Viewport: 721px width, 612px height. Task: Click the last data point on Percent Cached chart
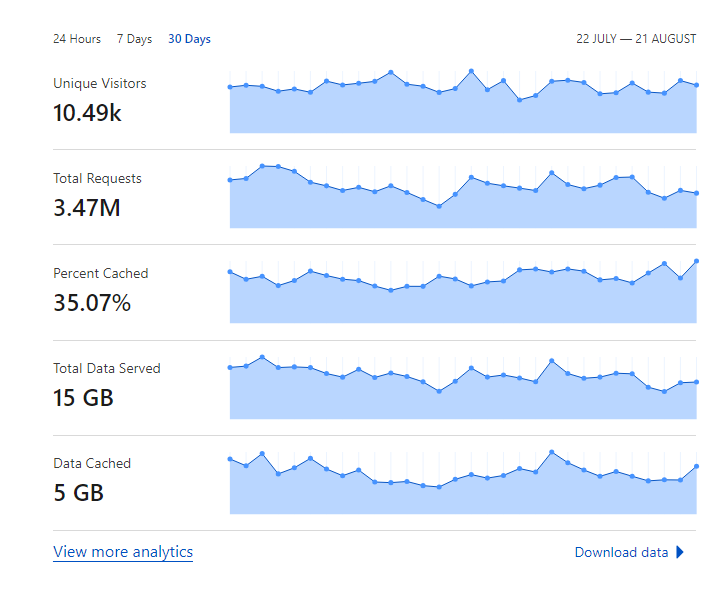point(696,261)
